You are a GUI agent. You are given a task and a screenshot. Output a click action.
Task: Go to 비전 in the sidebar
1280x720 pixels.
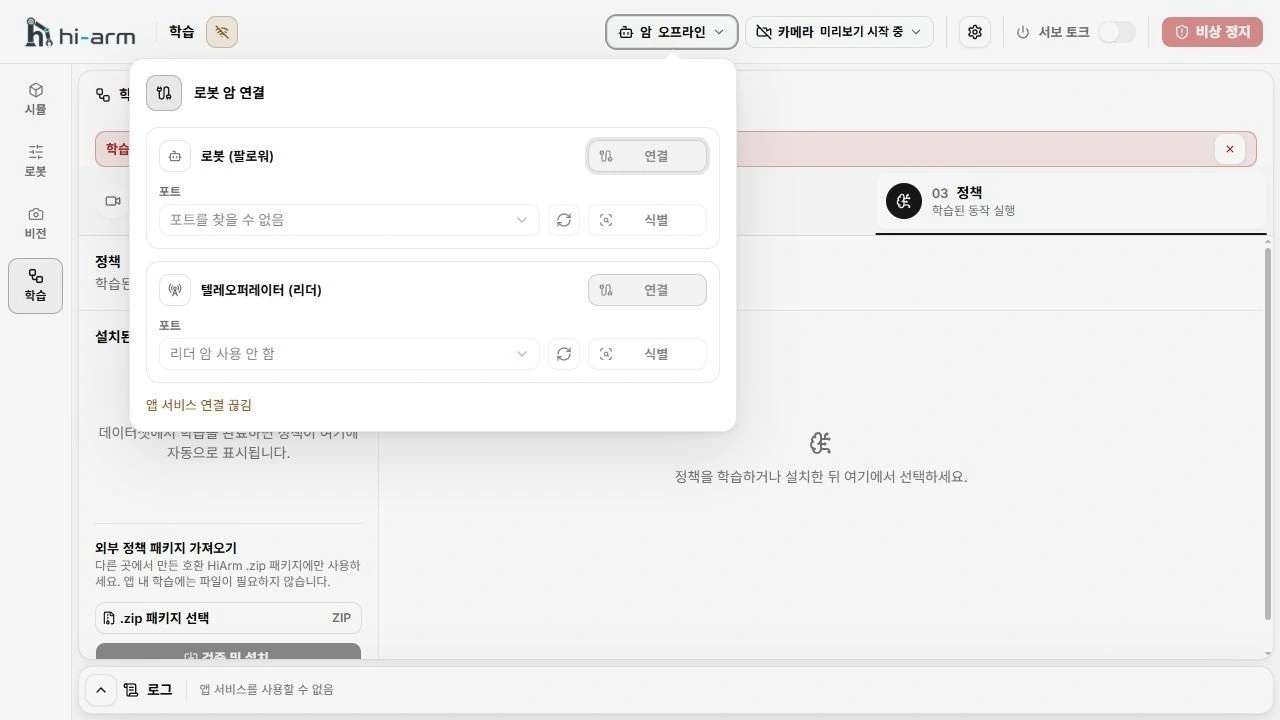tap(36, 223)
